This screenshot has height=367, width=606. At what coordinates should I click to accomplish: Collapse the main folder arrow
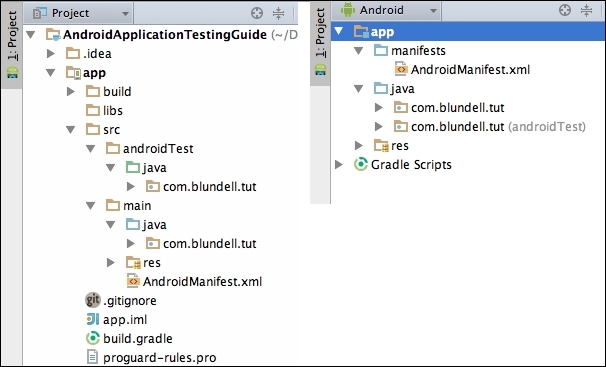(x=91, y=206)
